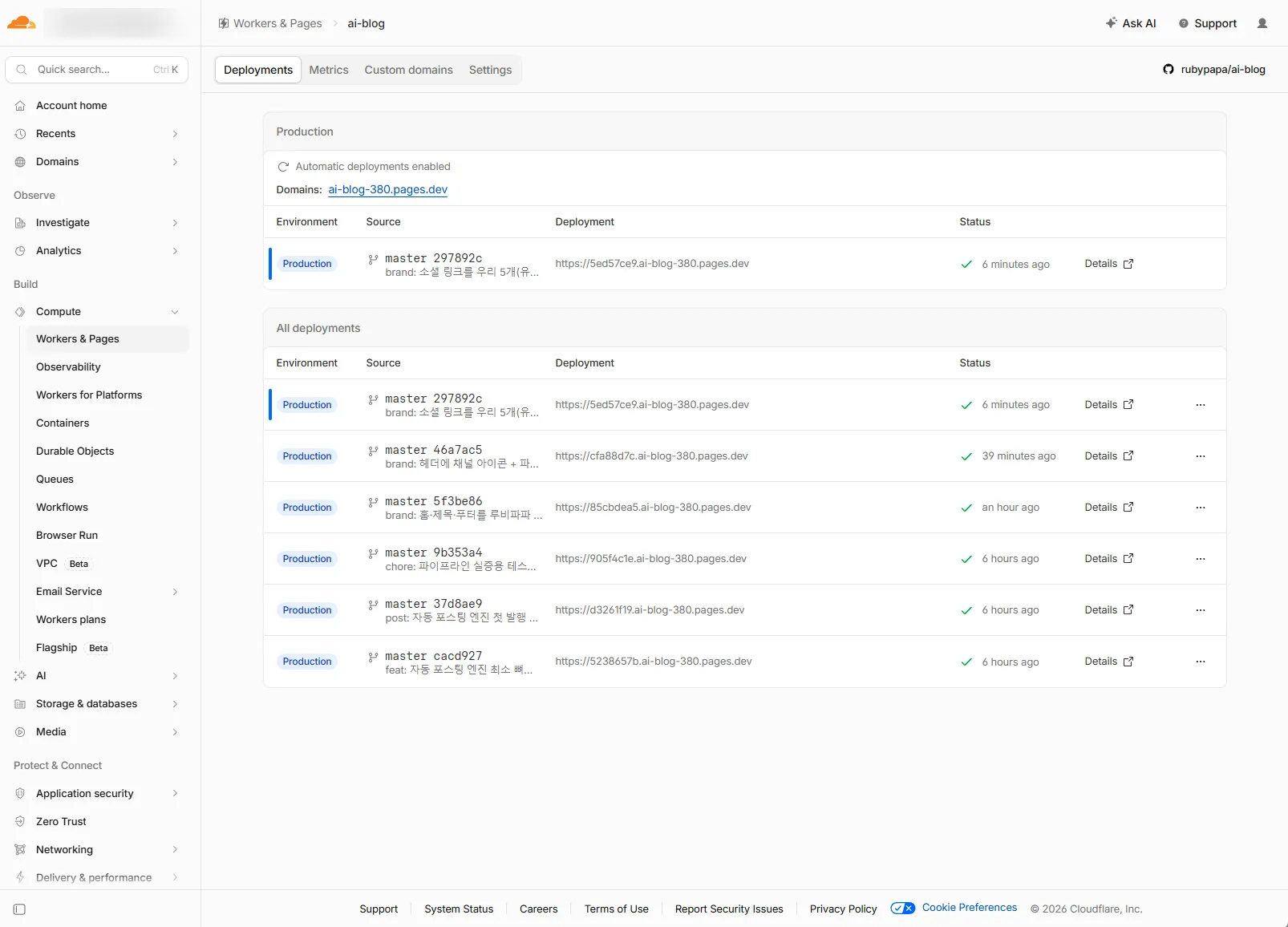Click the Networking sidebar icon
This screenshot has width=1288, height=927.
tap(20, 850)
